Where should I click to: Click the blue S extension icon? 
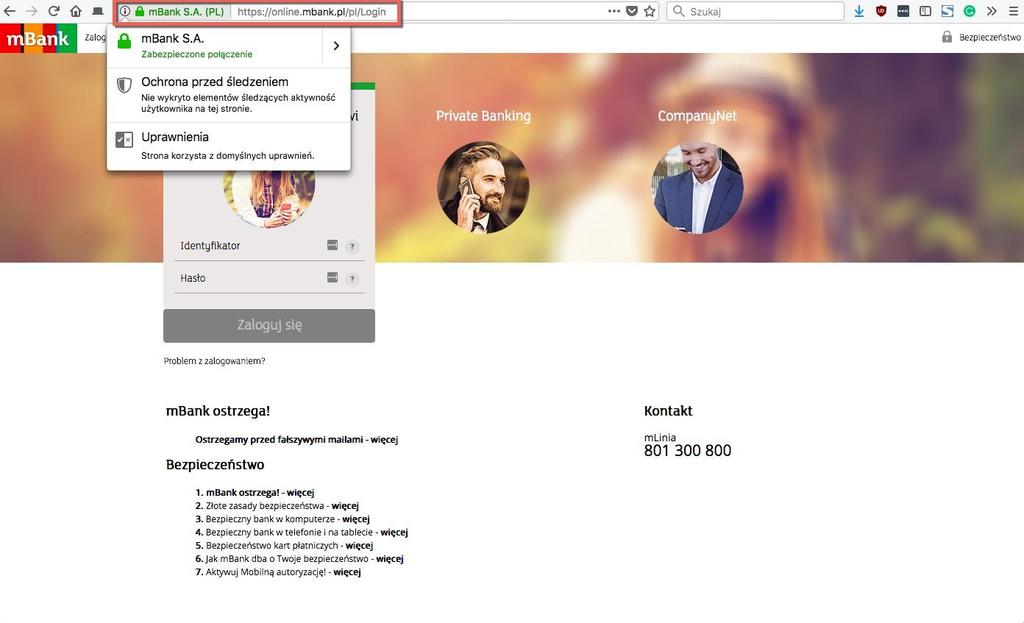coord(948,11)
